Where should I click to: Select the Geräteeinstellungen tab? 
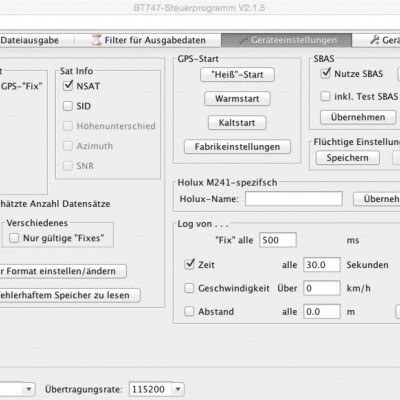click(x=286, y=40)
